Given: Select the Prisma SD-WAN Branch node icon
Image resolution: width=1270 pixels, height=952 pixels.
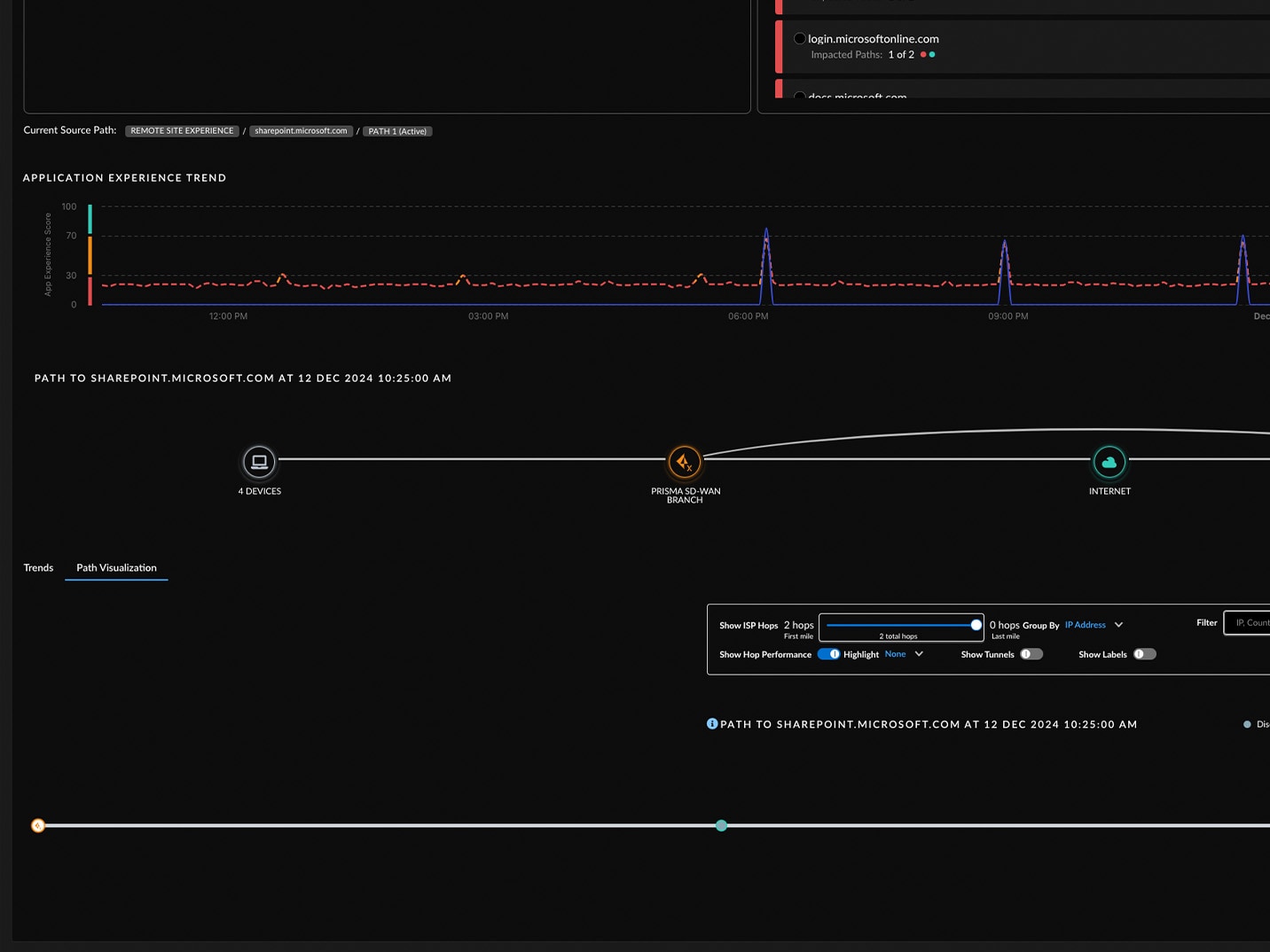Looking at the screenshot, I should pyautogui.click(x=684, y=461).
